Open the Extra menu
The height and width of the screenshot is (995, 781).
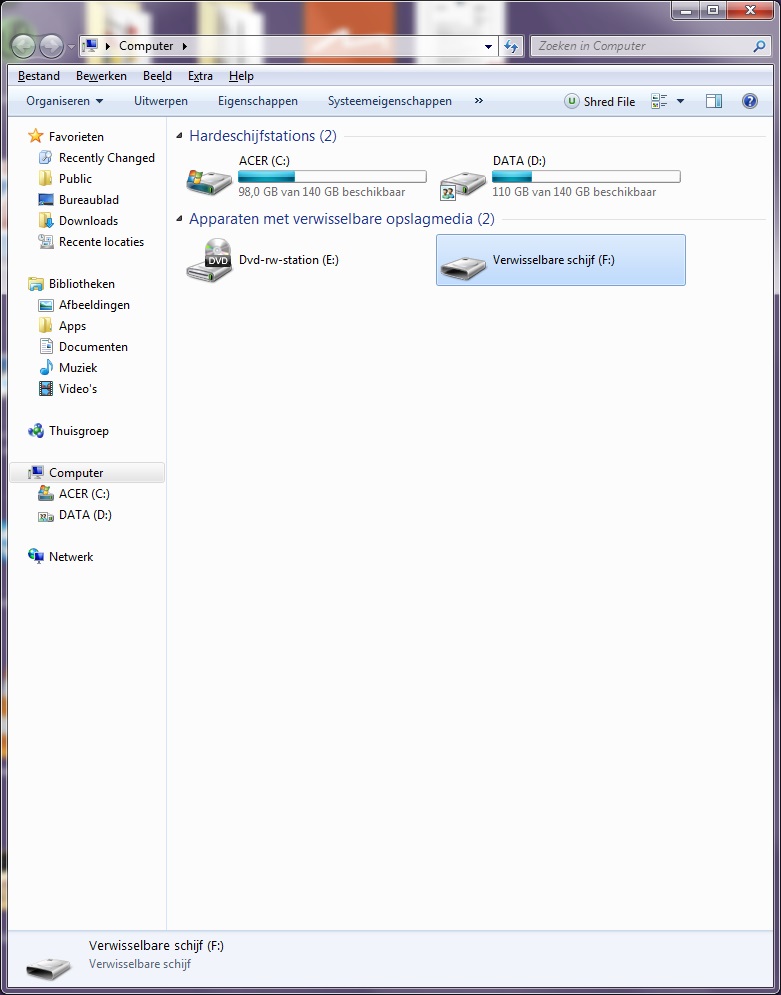pyautogui.click(x=200, y=76)
